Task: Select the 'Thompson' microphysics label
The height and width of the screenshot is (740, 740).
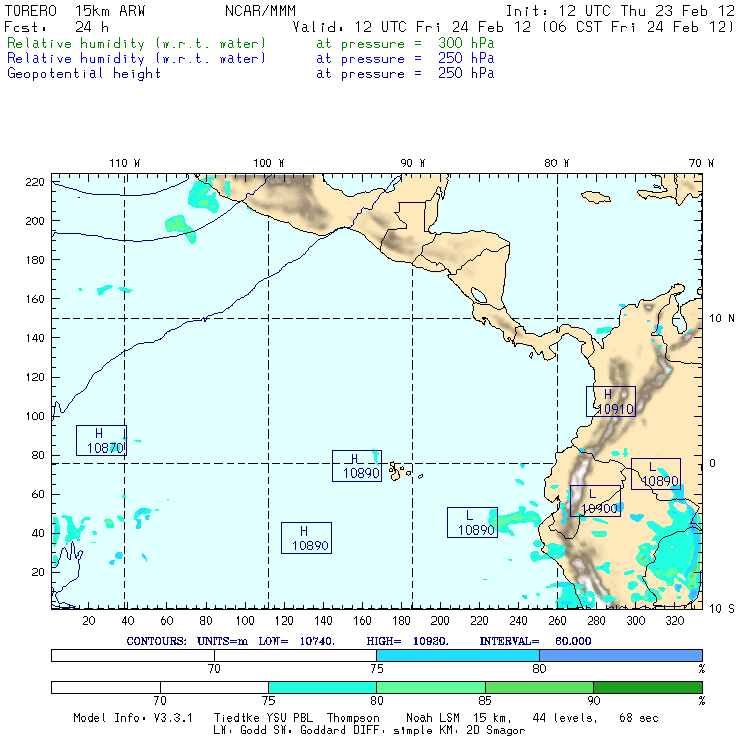Action: click(x=353, y=718)
